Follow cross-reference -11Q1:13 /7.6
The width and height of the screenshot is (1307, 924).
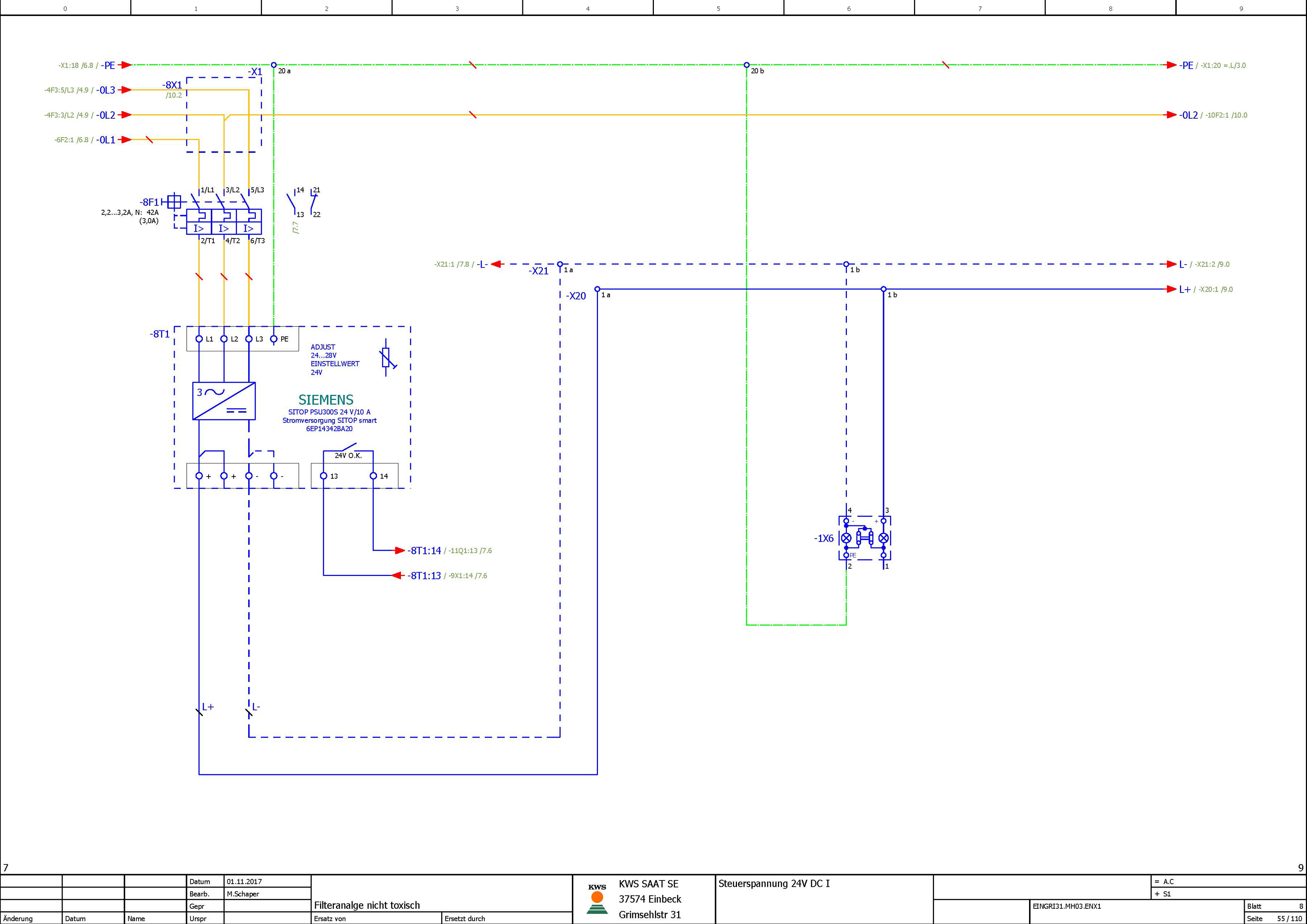469,551
